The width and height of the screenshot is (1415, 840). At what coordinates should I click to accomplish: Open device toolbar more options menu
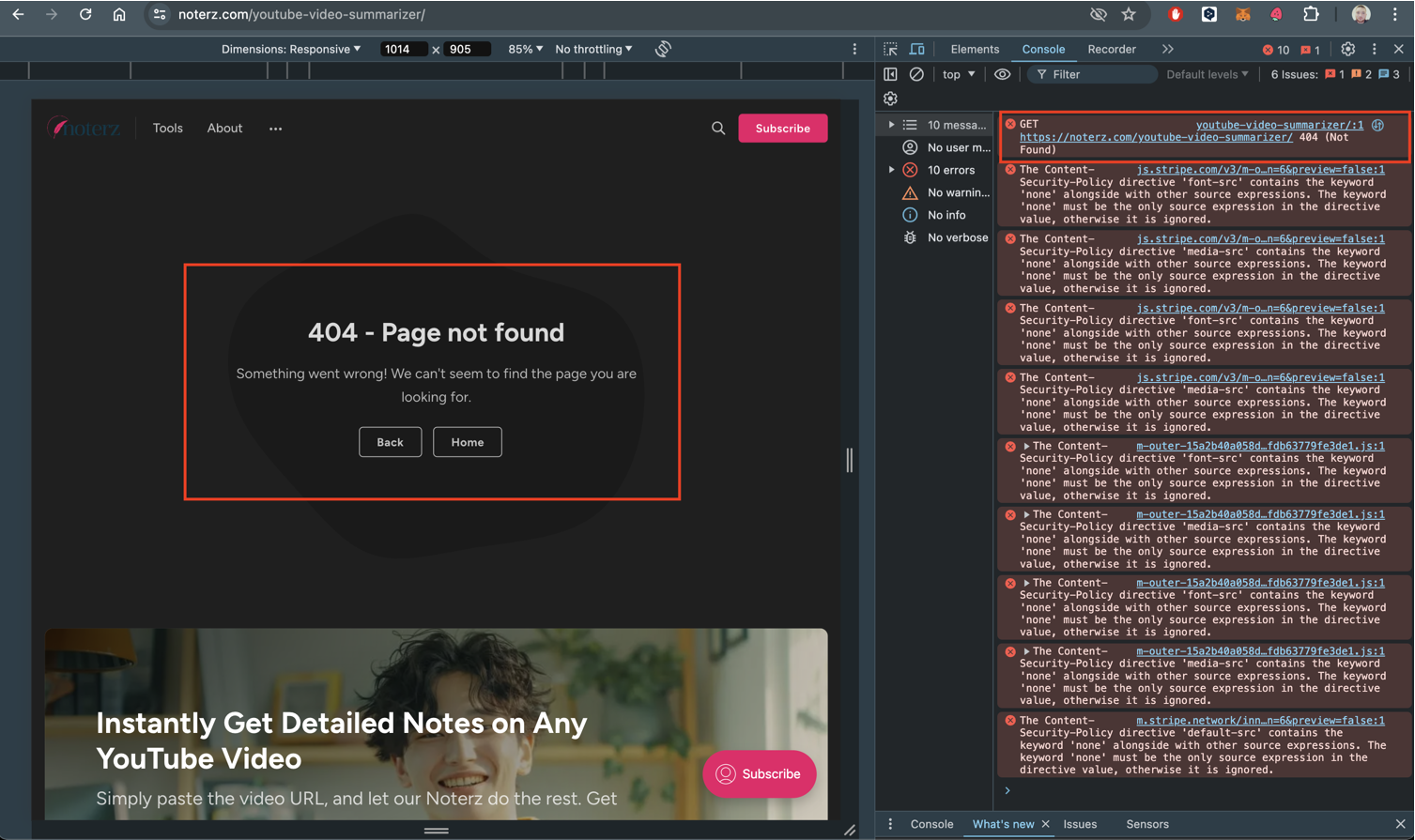point(854,49)
